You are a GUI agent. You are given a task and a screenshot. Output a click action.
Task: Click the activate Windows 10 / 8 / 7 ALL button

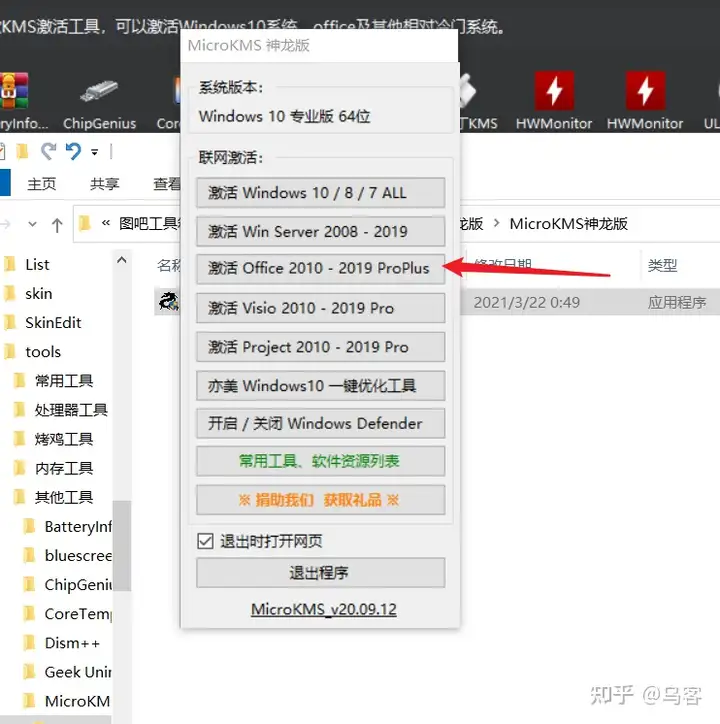(321, 193)
